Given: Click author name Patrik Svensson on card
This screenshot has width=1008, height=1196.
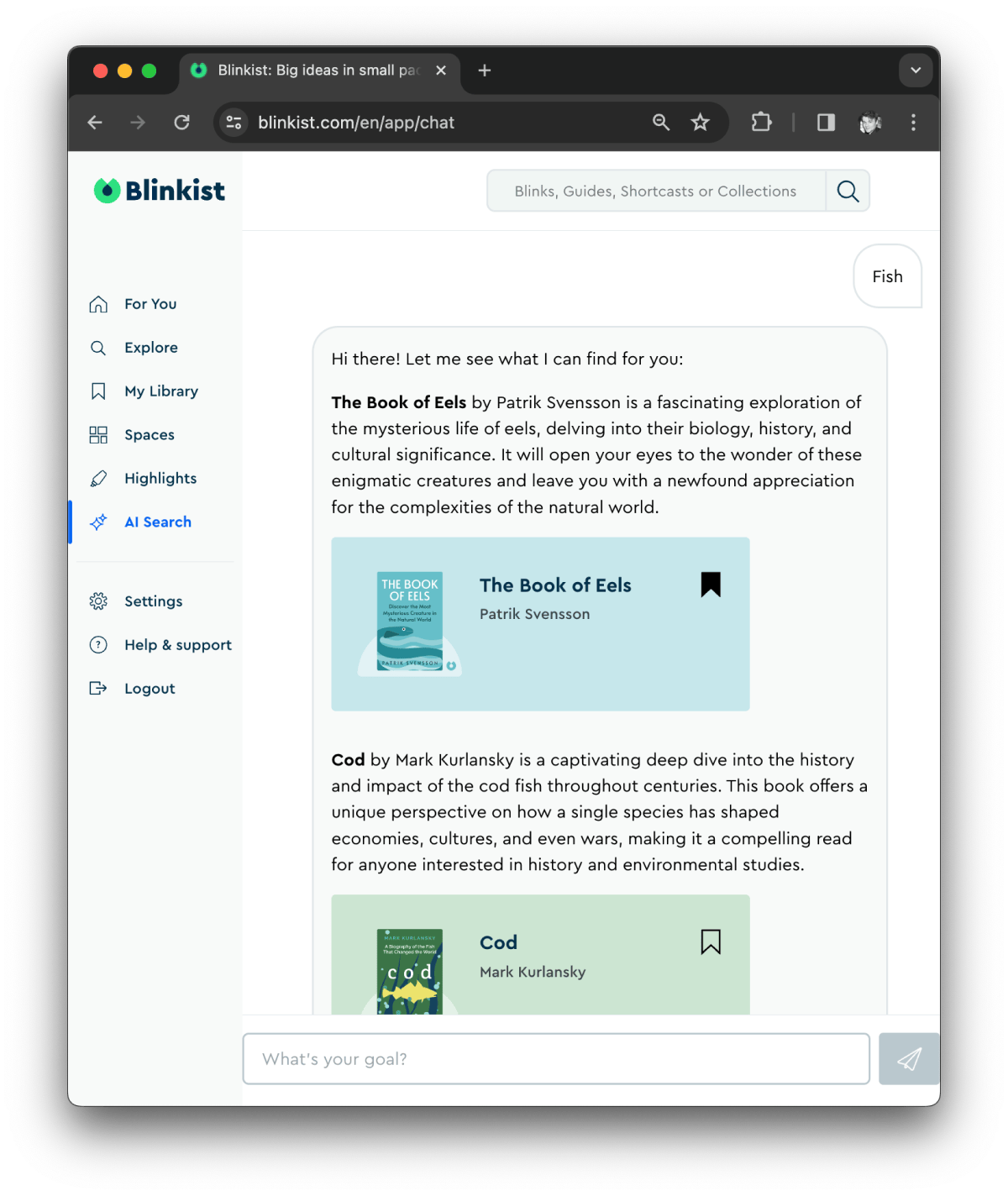Looking at the screenshot, I should coord(534,614).
